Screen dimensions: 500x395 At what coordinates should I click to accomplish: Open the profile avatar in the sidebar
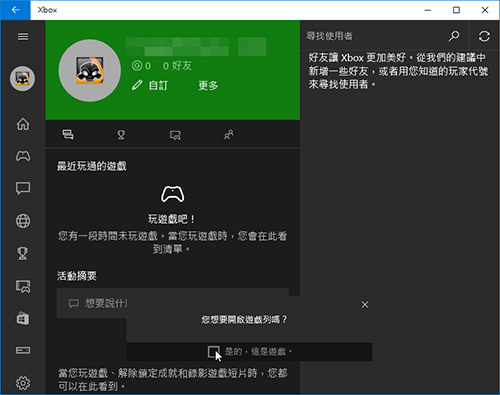tap(22, 79)
